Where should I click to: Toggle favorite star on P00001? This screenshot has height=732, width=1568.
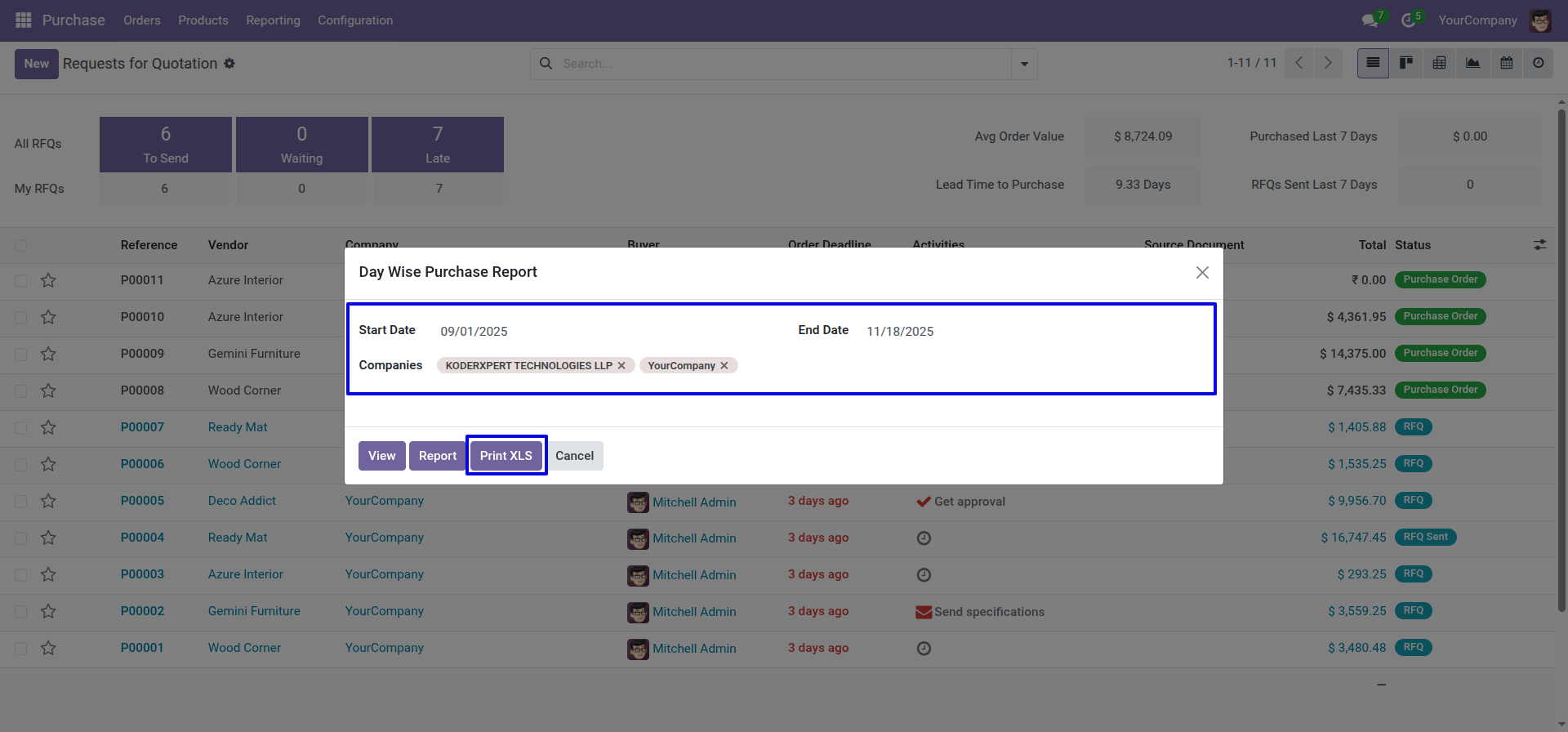(48, 648)
